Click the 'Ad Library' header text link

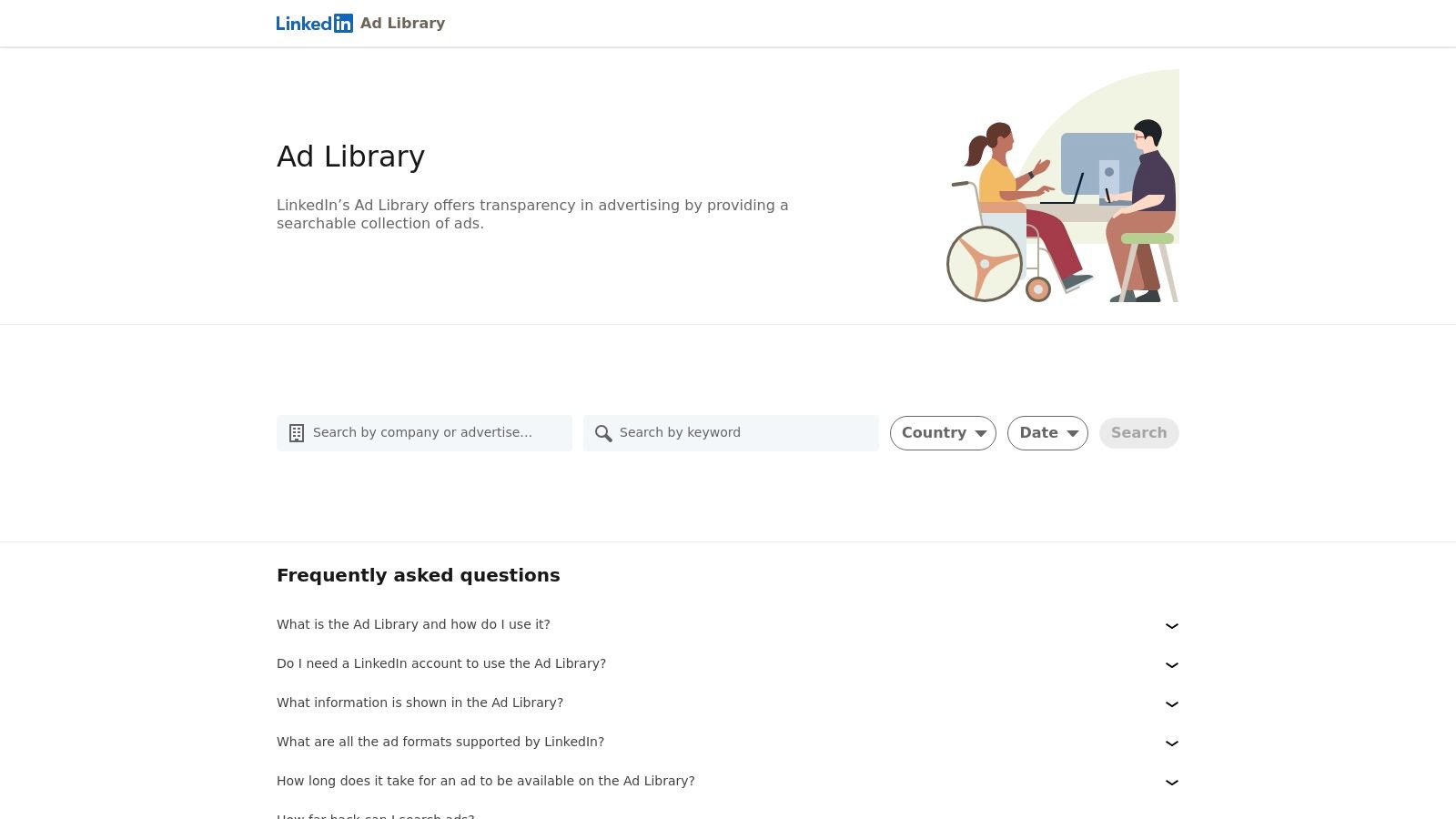(402, 23)
